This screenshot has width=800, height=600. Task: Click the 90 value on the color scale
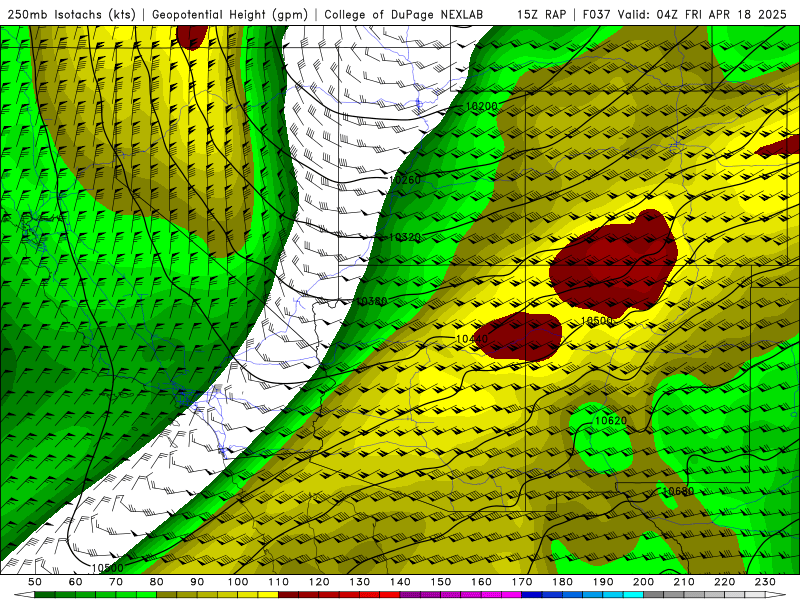pos(197,582)
